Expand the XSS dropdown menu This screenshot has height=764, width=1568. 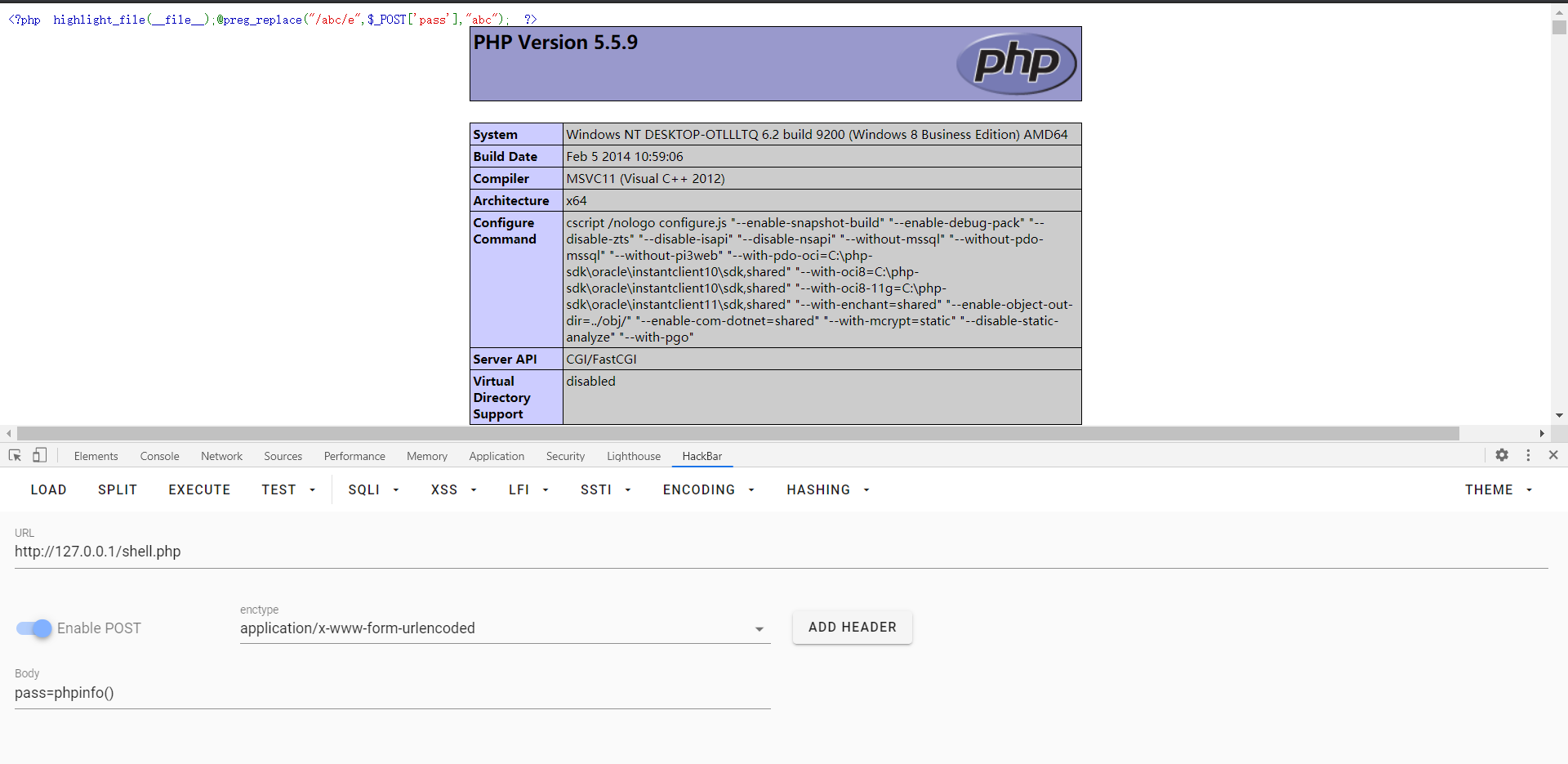(453, 489)
